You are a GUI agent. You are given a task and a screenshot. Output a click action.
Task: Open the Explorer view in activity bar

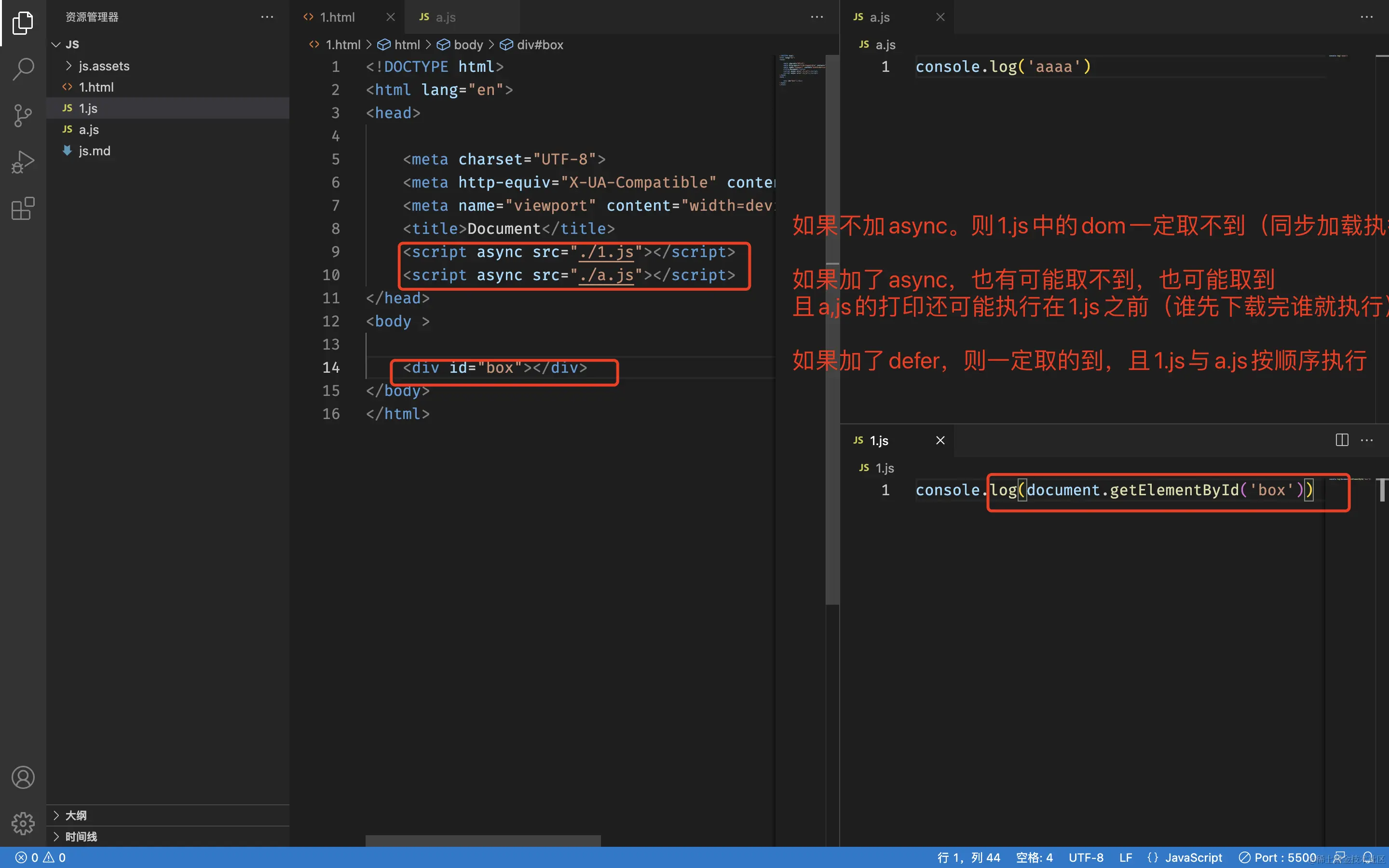pos(23,23)
